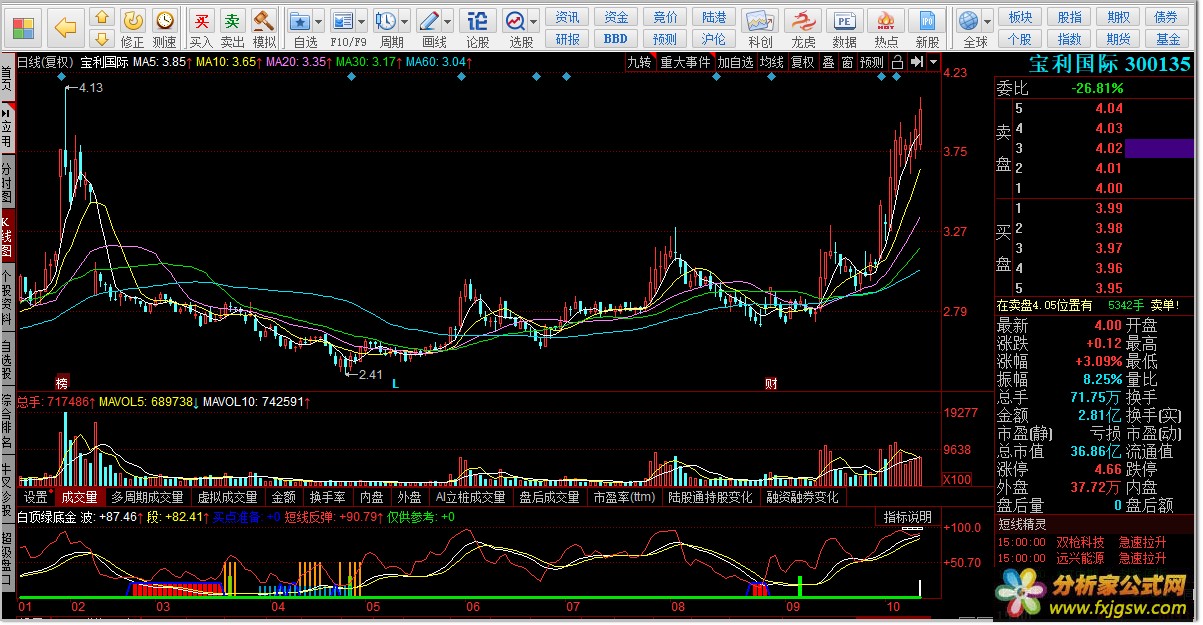Viewport: 1203px width, 625px height.
Task: Toggle the 九转 indicator button
Action: coord(639,62)
